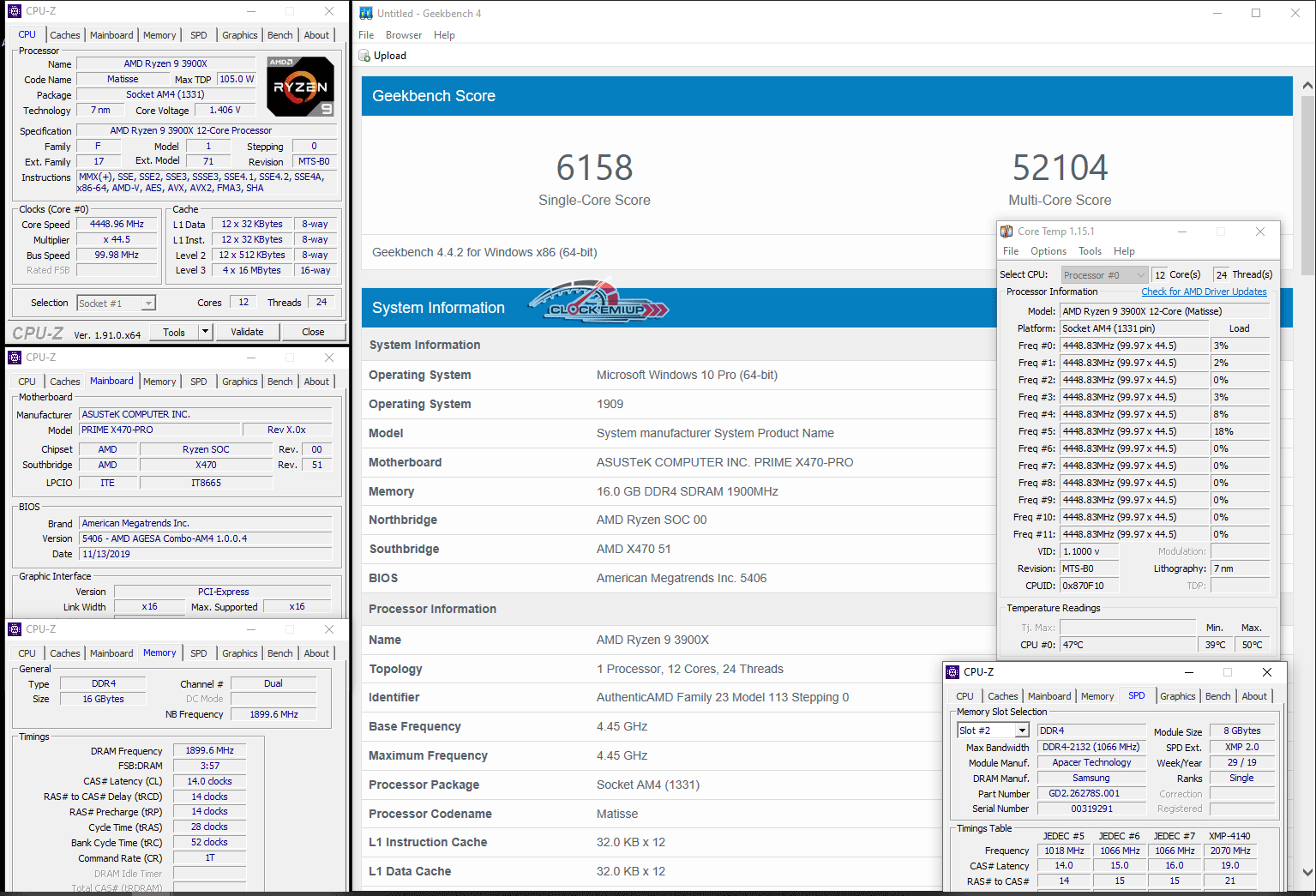1316x896 pixels.
Task: Click the top-left CPU-Z window app icon
Action: pos(15,11)
